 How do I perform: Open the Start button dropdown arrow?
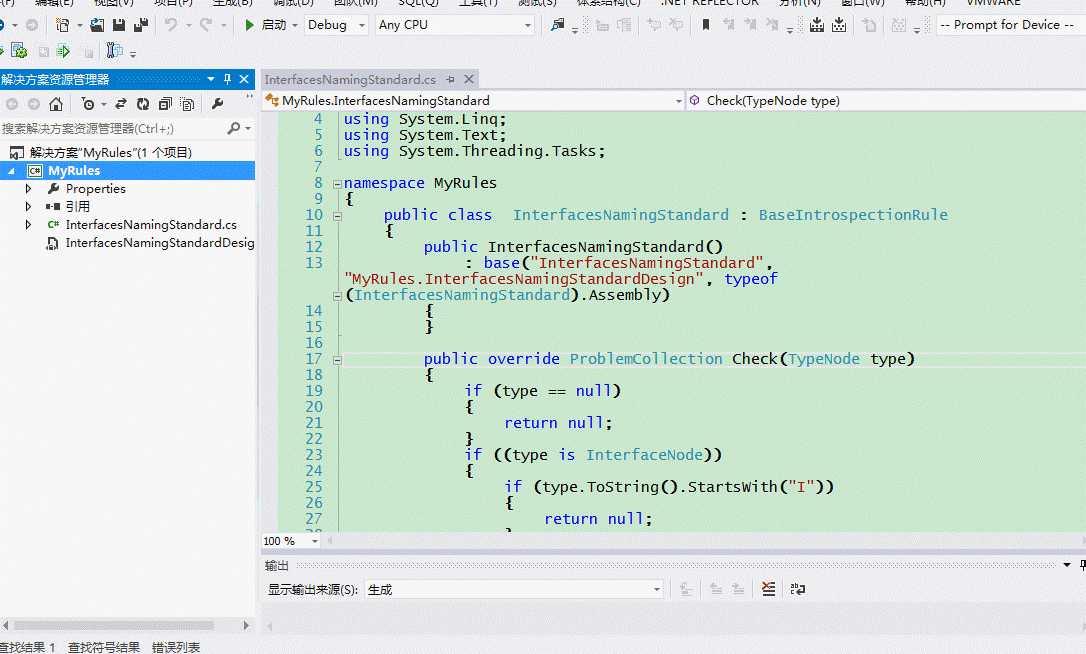coord(295,26)
